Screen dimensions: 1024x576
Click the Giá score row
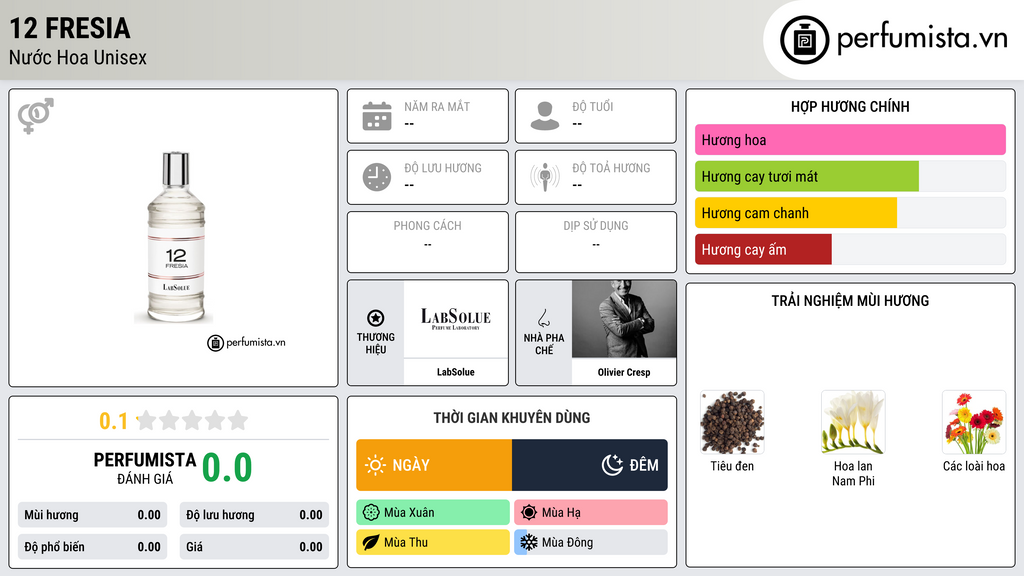pos(254,547)
